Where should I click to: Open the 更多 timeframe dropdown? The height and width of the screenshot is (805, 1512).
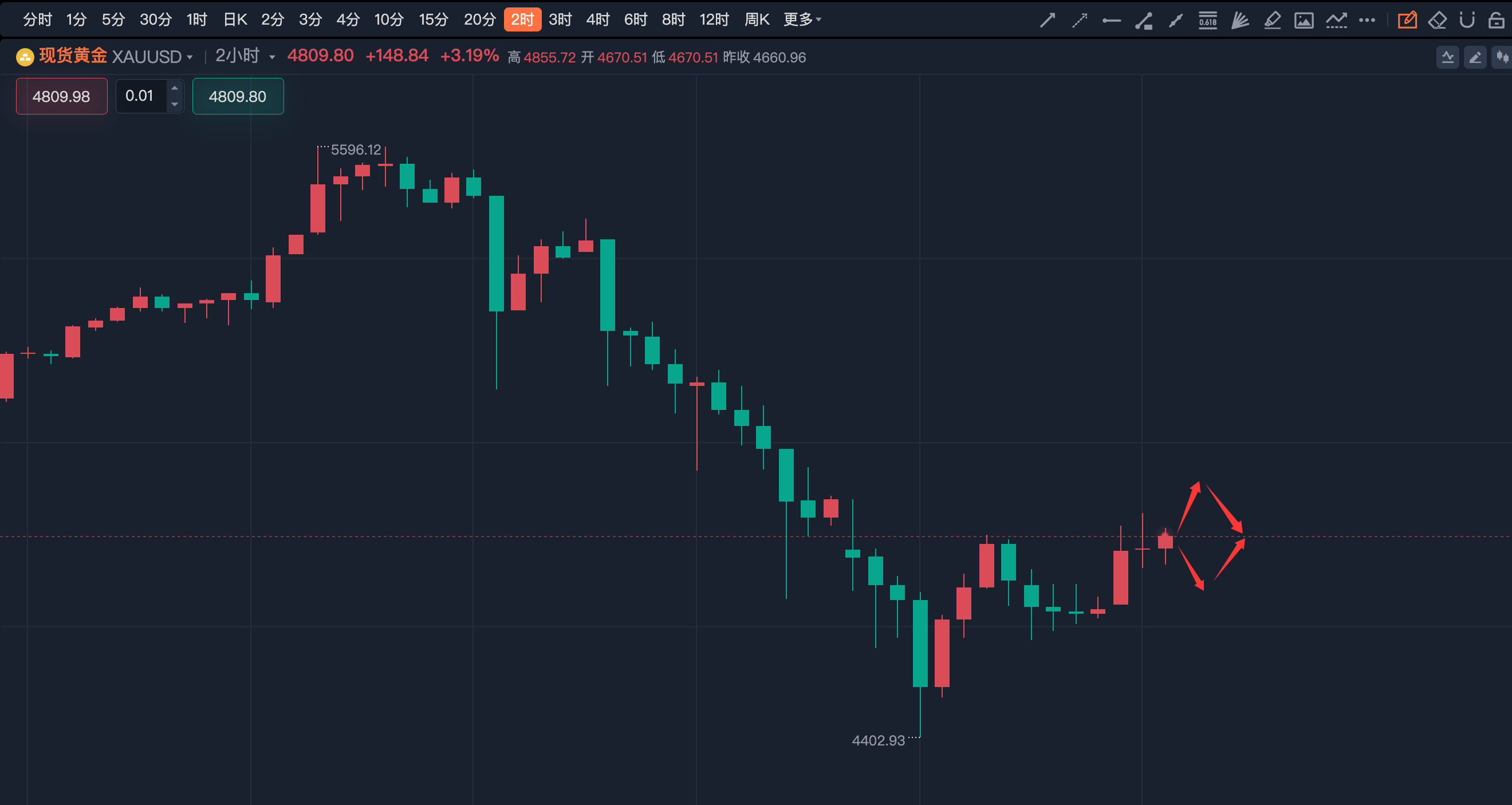802,20
